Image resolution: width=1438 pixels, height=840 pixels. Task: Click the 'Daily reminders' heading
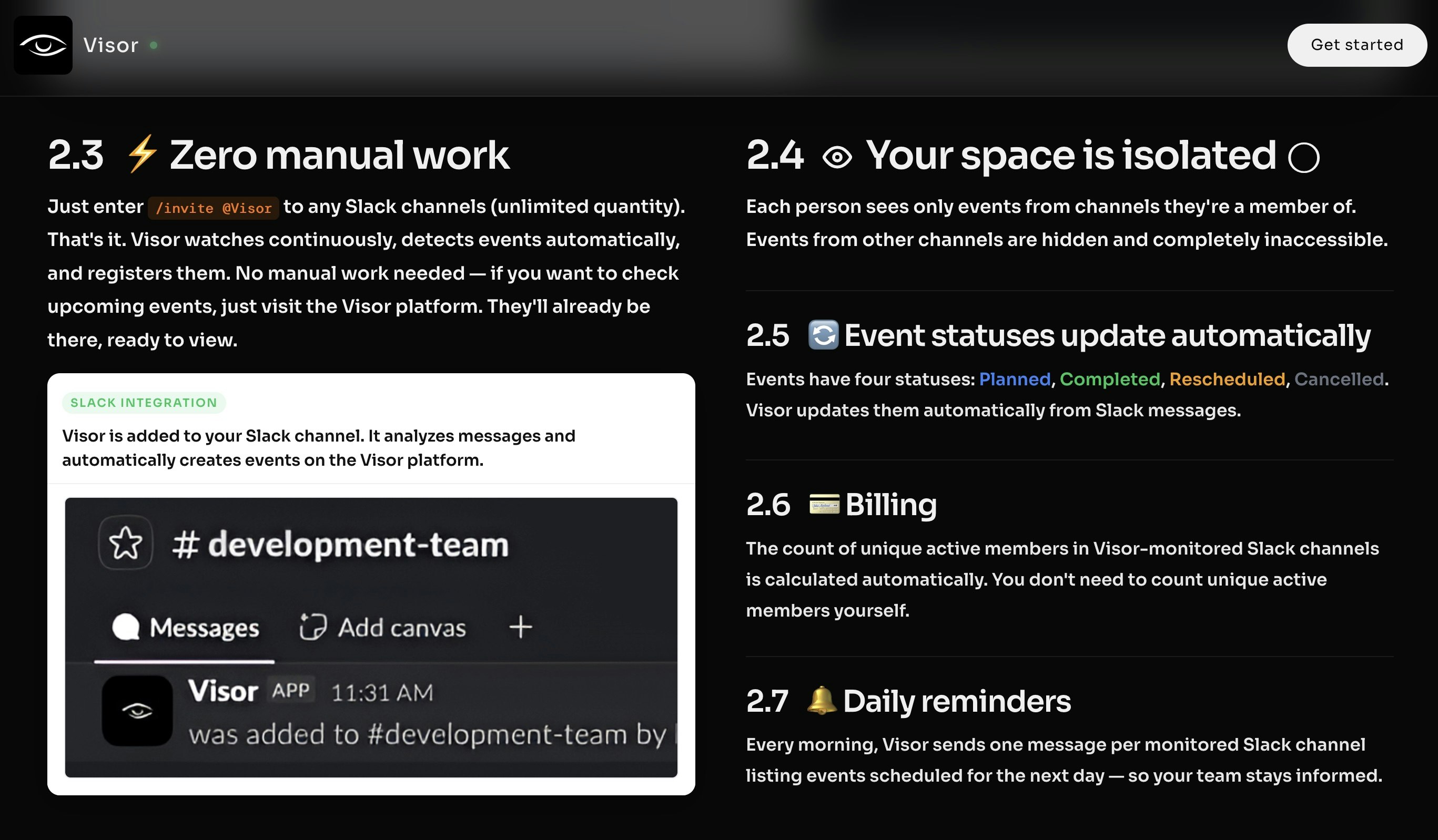[x=957, y=701]
